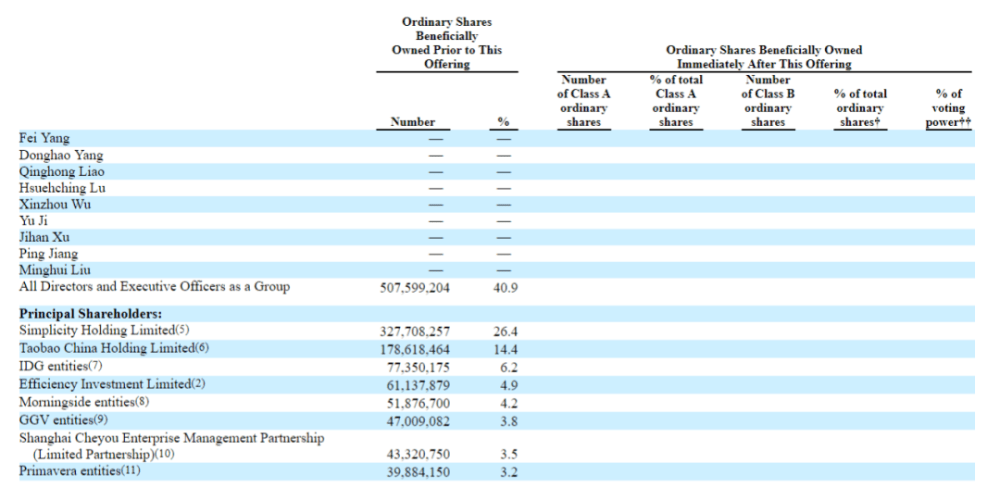Select Simplicity Holding Limited row label
The width and height of the screenshot is (1000, 488).
[x=104, y=330]
